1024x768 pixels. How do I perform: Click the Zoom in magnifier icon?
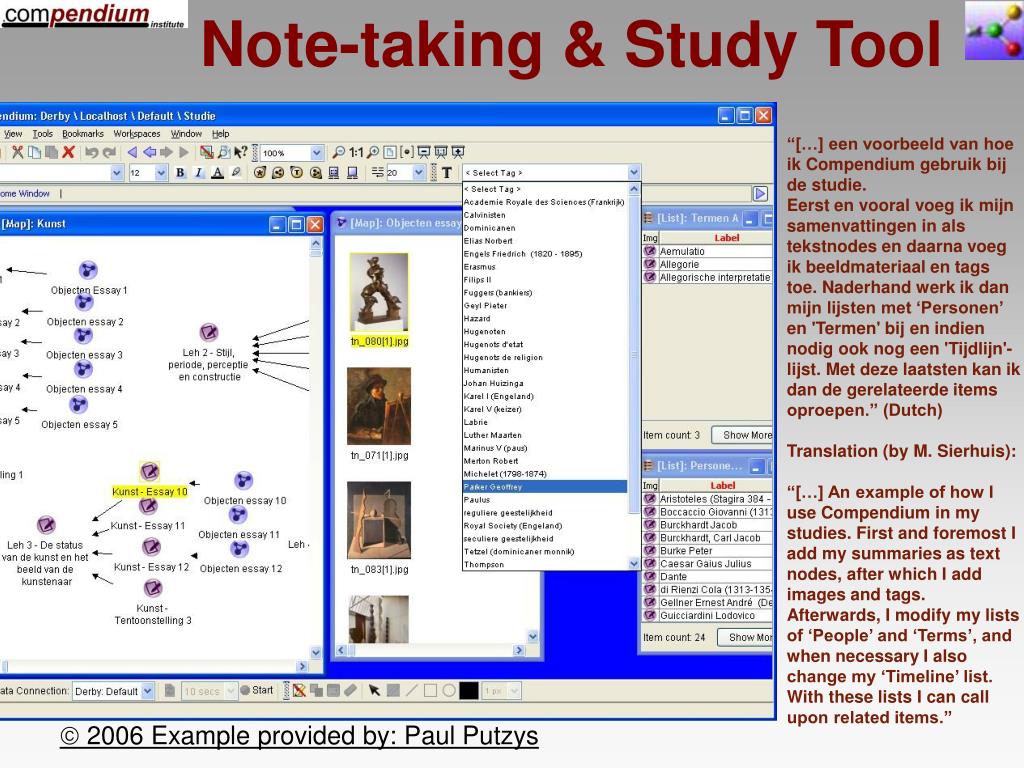(373, 152)
